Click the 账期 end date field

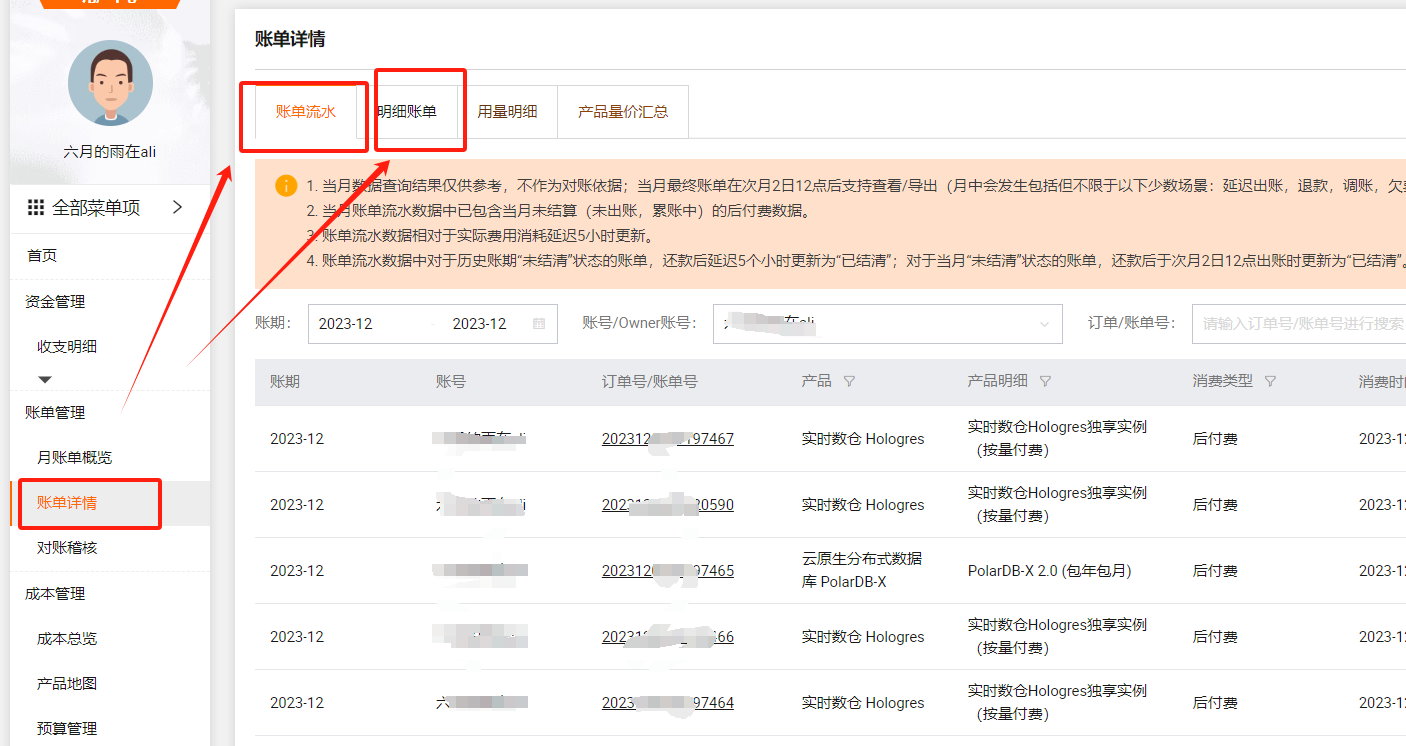480,324
